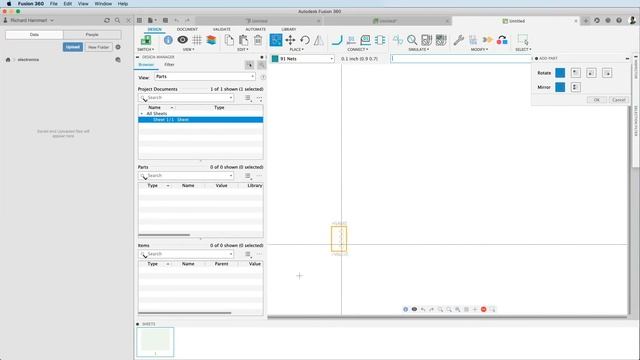Open the sheet 1 thumbnail
This screenshot has width=640, height=360.
(155, 342)
